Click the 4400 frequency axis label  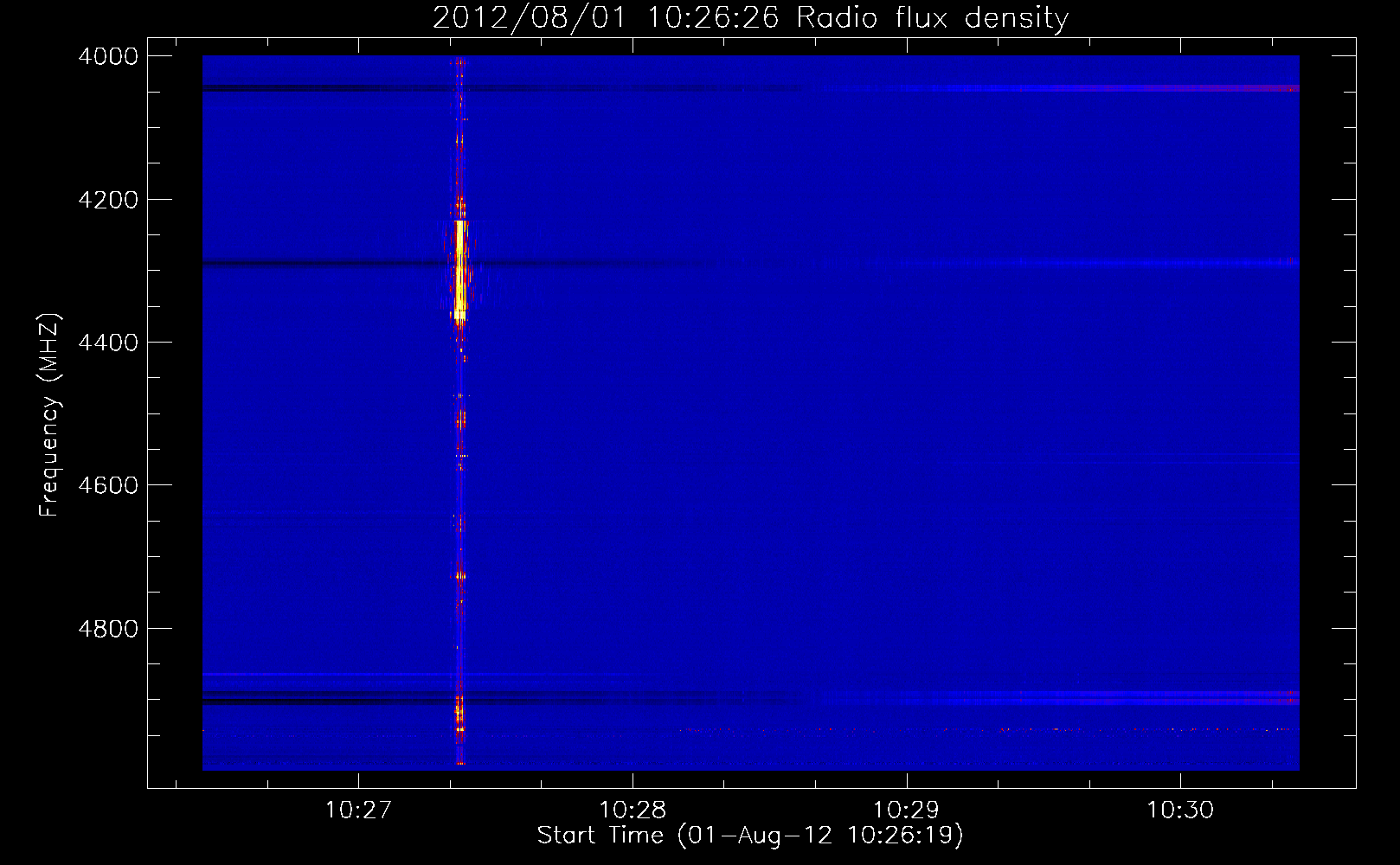point(108,343)
